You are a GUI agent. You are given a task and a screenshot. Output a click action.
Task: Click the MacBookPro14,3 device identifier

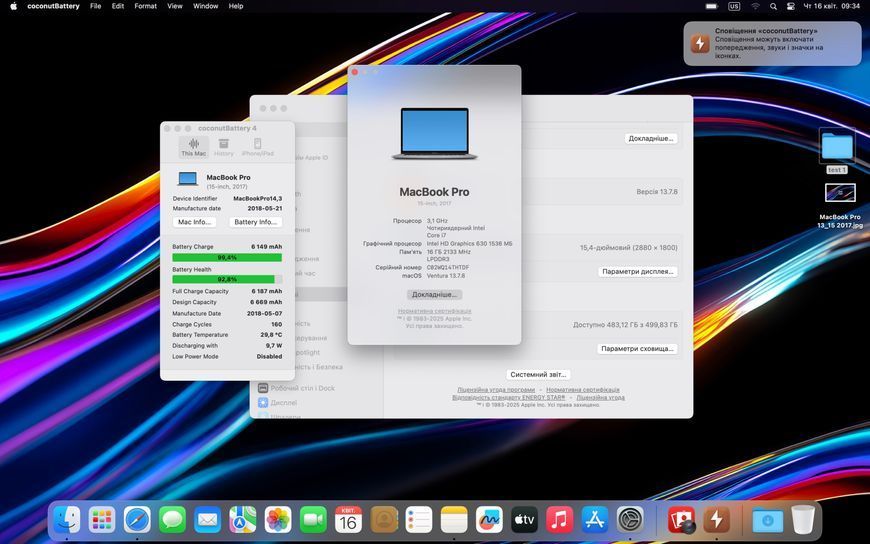click(257, 198)
